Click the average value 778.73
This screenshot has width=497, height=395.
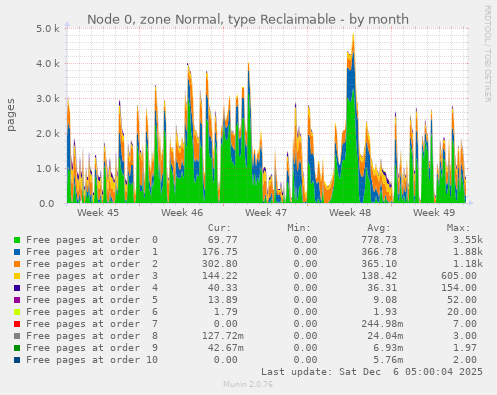(x=379, y=240)
